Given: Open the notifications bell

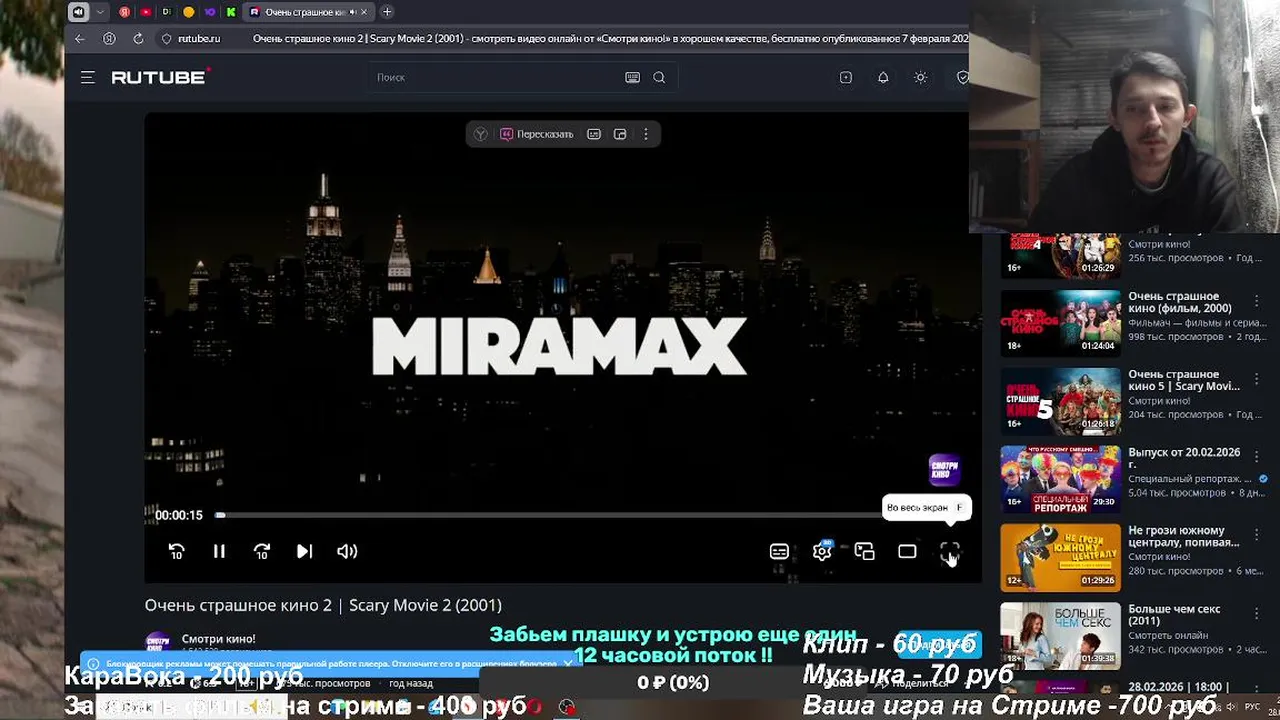Looking at the screenshot, I should click(x=883, y=77).
